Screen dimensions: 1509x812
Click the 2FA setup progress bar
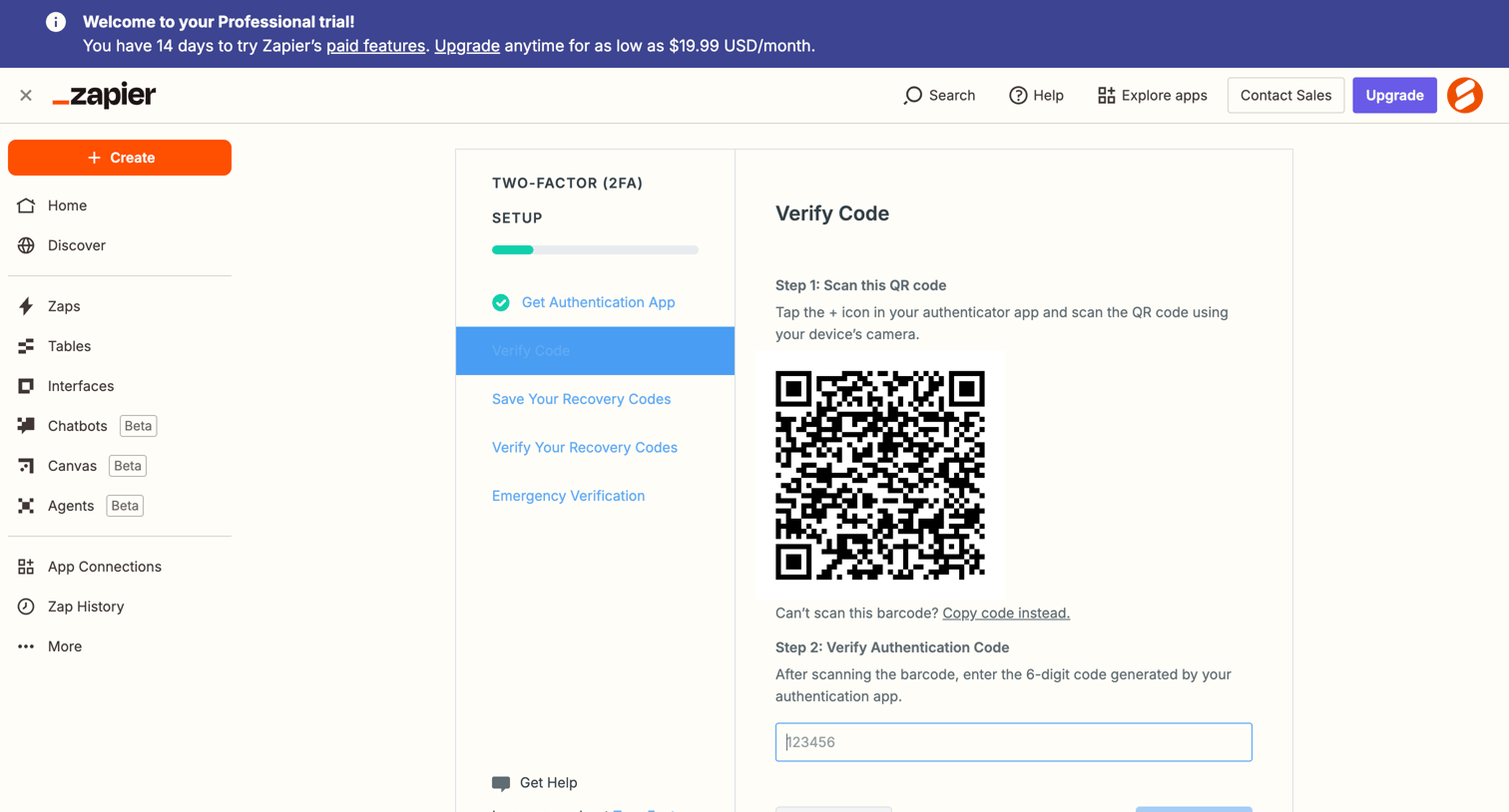[x=595, y=249]
